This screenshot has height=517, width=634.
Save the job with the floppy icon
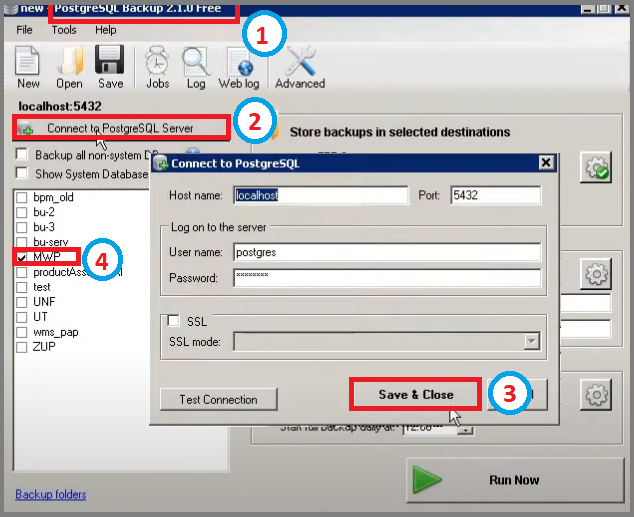110,67
